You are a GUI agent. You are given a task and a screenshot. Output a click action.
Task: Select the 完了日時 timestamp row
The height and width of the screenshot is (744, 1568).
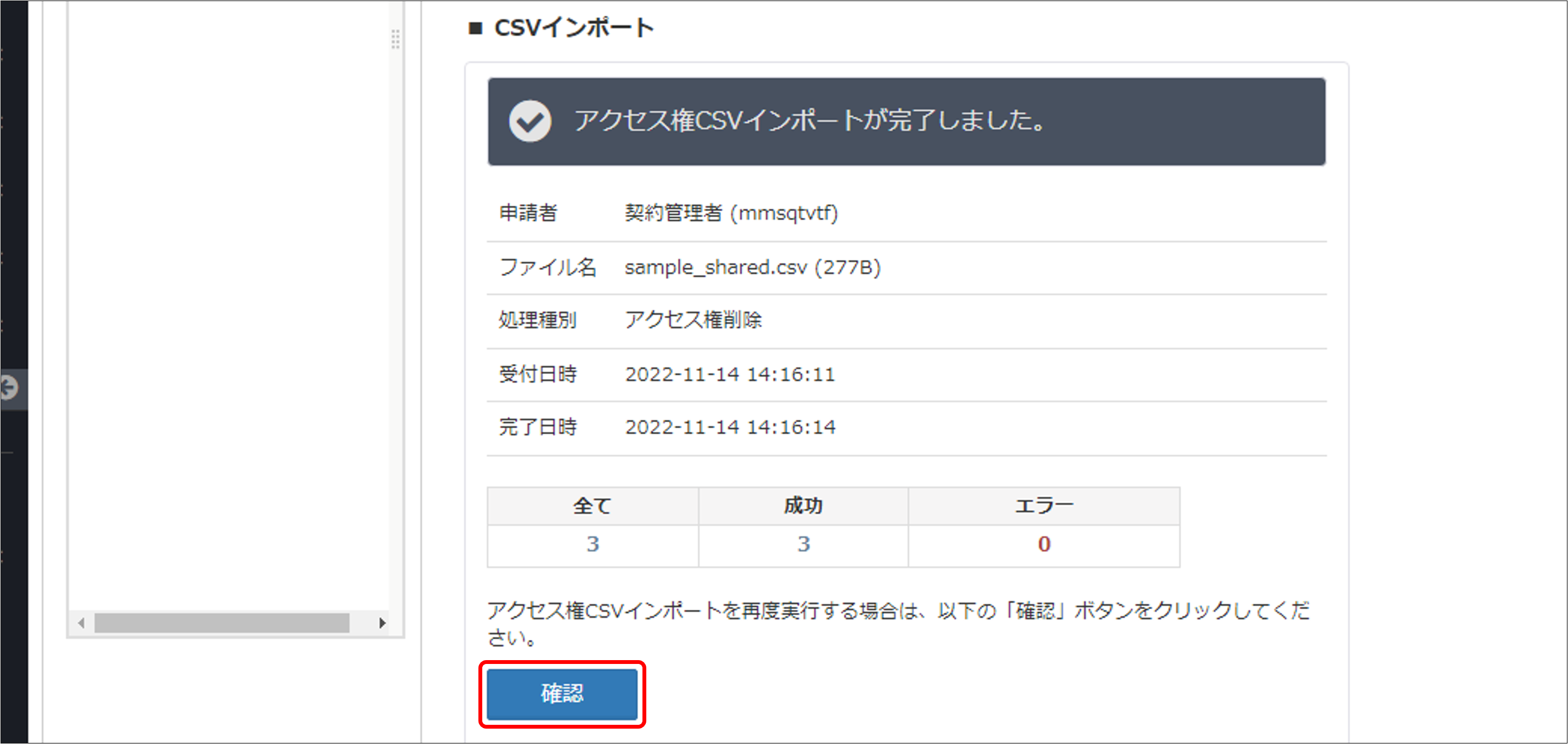730,427
